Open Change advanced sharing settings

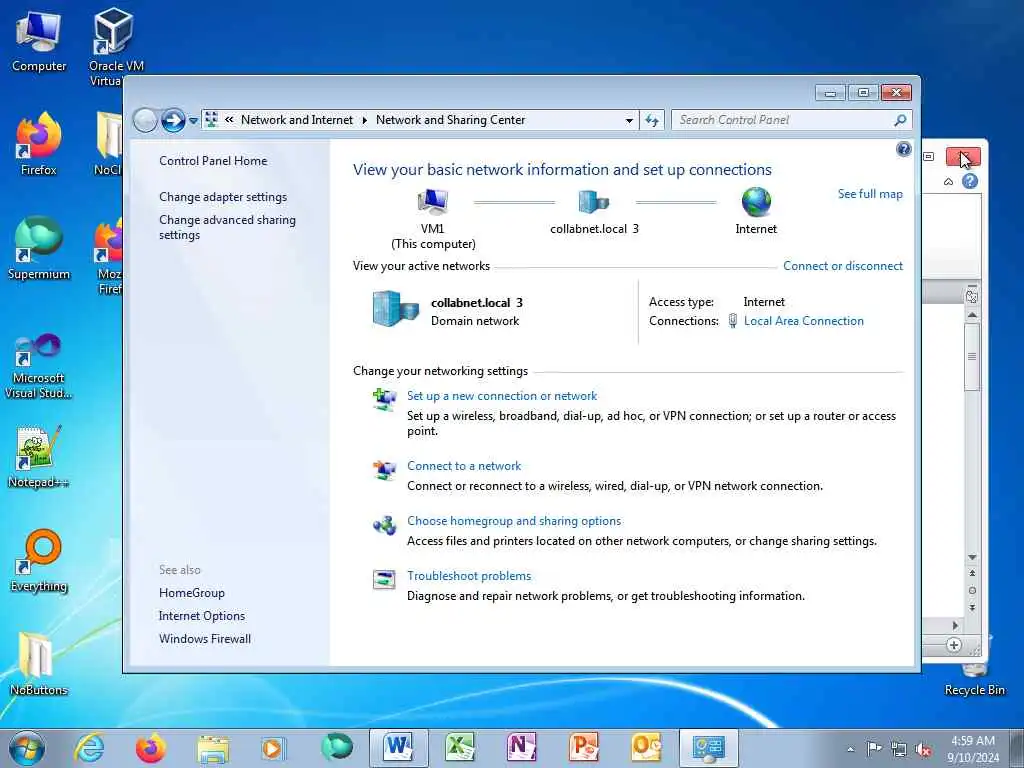(x=227, y=227)
